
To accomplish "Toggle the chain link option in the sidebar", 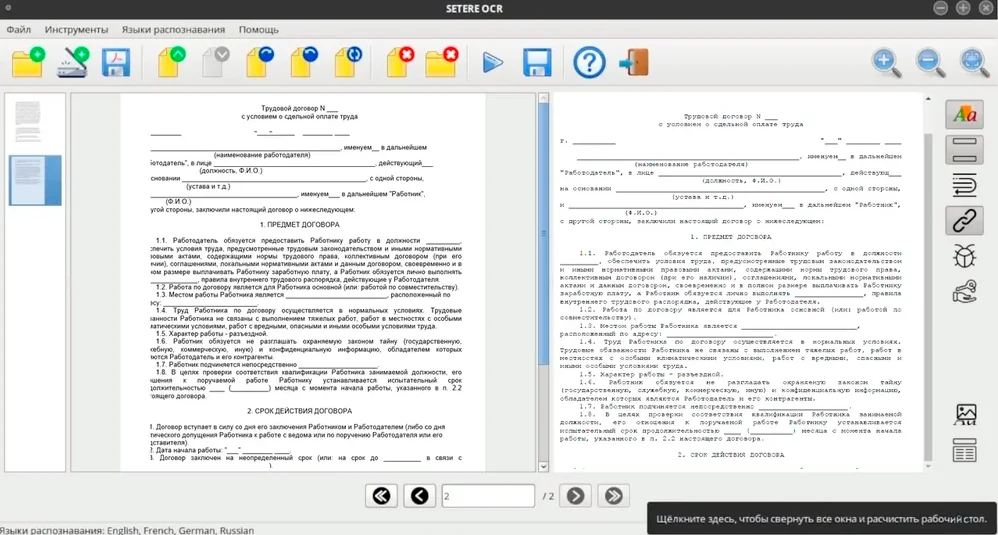I will (x=964, y=220).
